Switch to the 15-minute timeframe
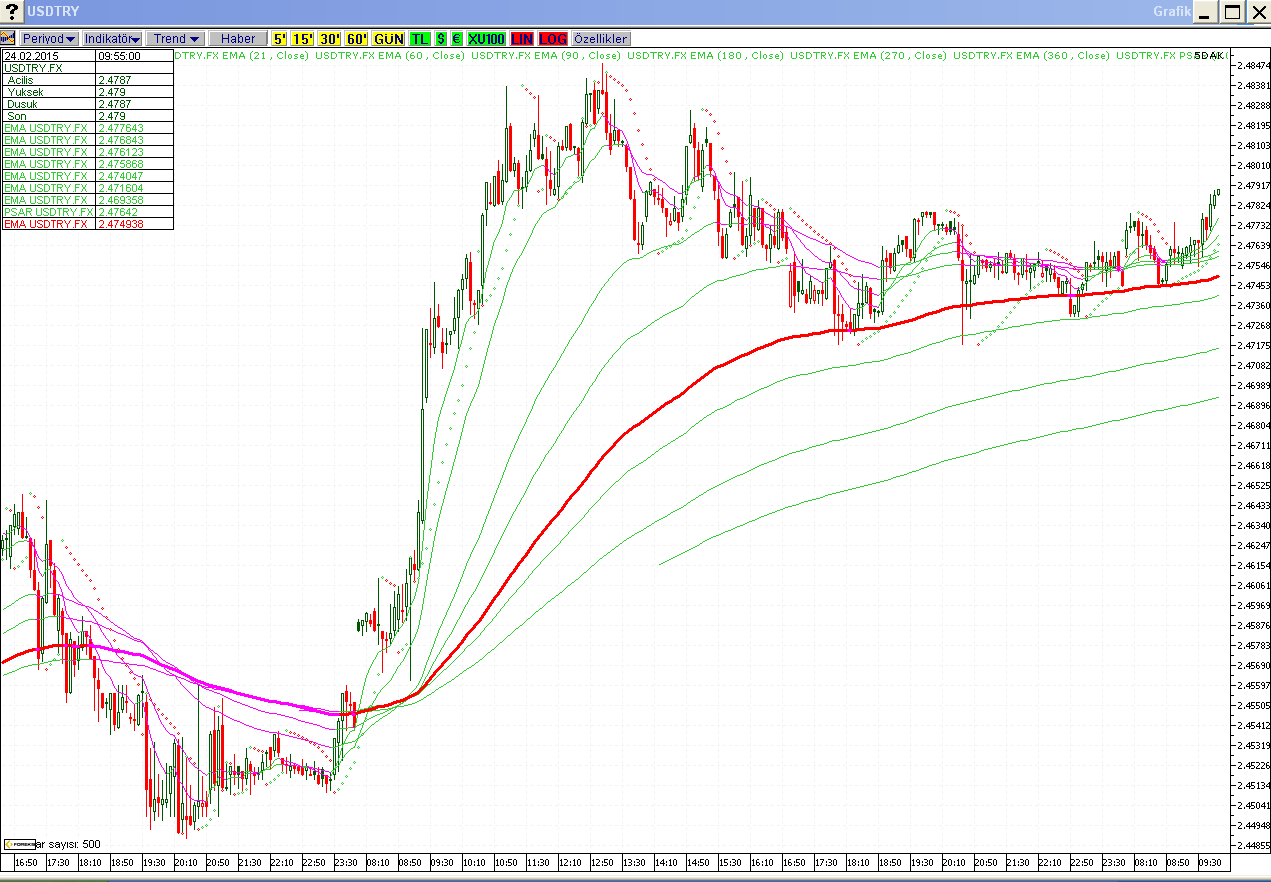This screenshot has height=882, width=1271. 302,38
